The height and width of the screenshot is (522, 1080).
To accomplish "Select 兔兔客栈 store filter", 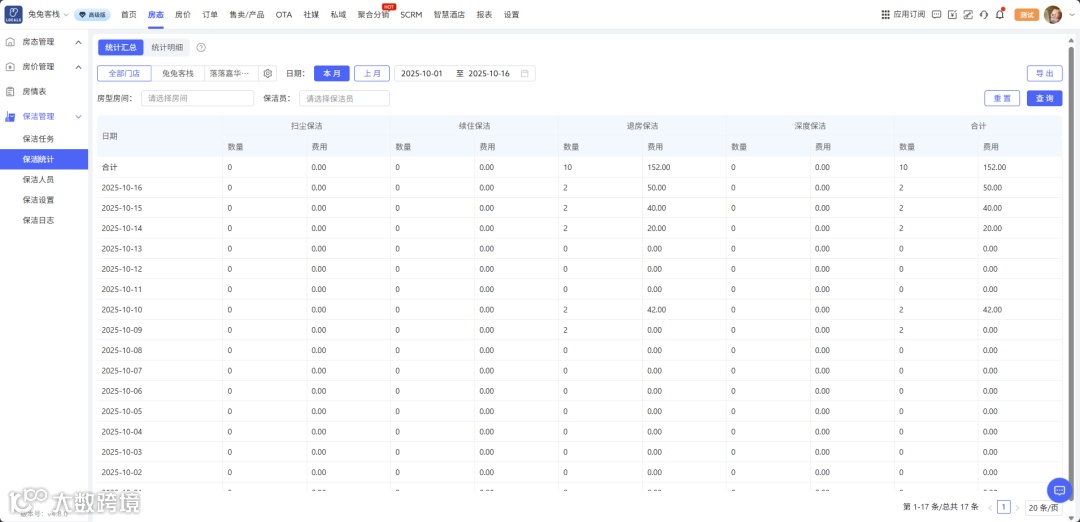I will 178,73.
